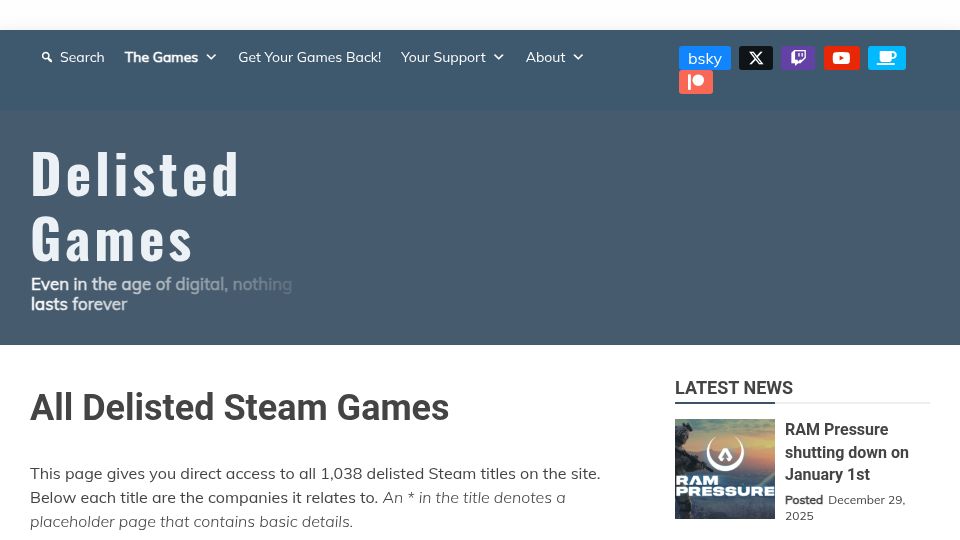Click the Posted December 29, 2025 date
The width and height of the screenshot is (960, 540).
845,508
